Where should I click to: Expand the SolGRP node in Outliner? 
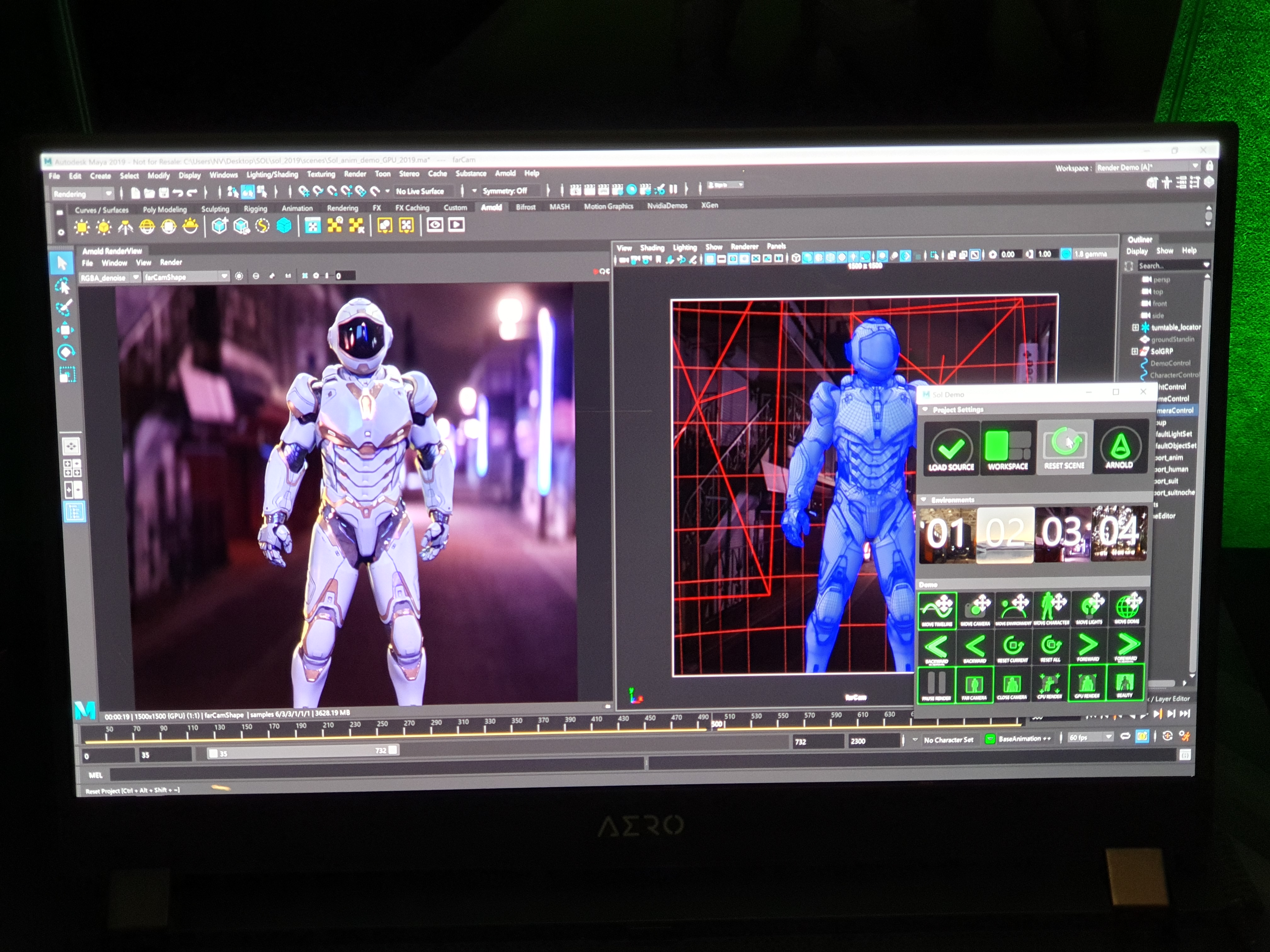click(1135, 351)
